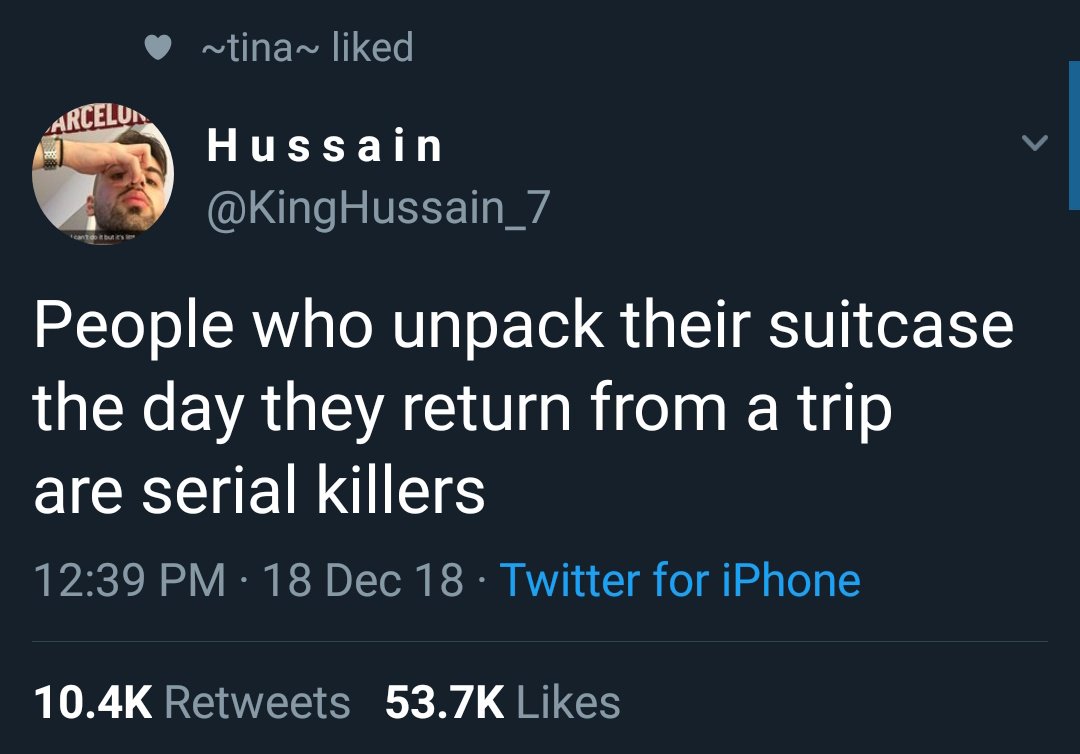The width and height of the screenshot is (1080, 754).
Task: Click the heart icon beside ~tina~ liked
Action: [x=158, y=48]
